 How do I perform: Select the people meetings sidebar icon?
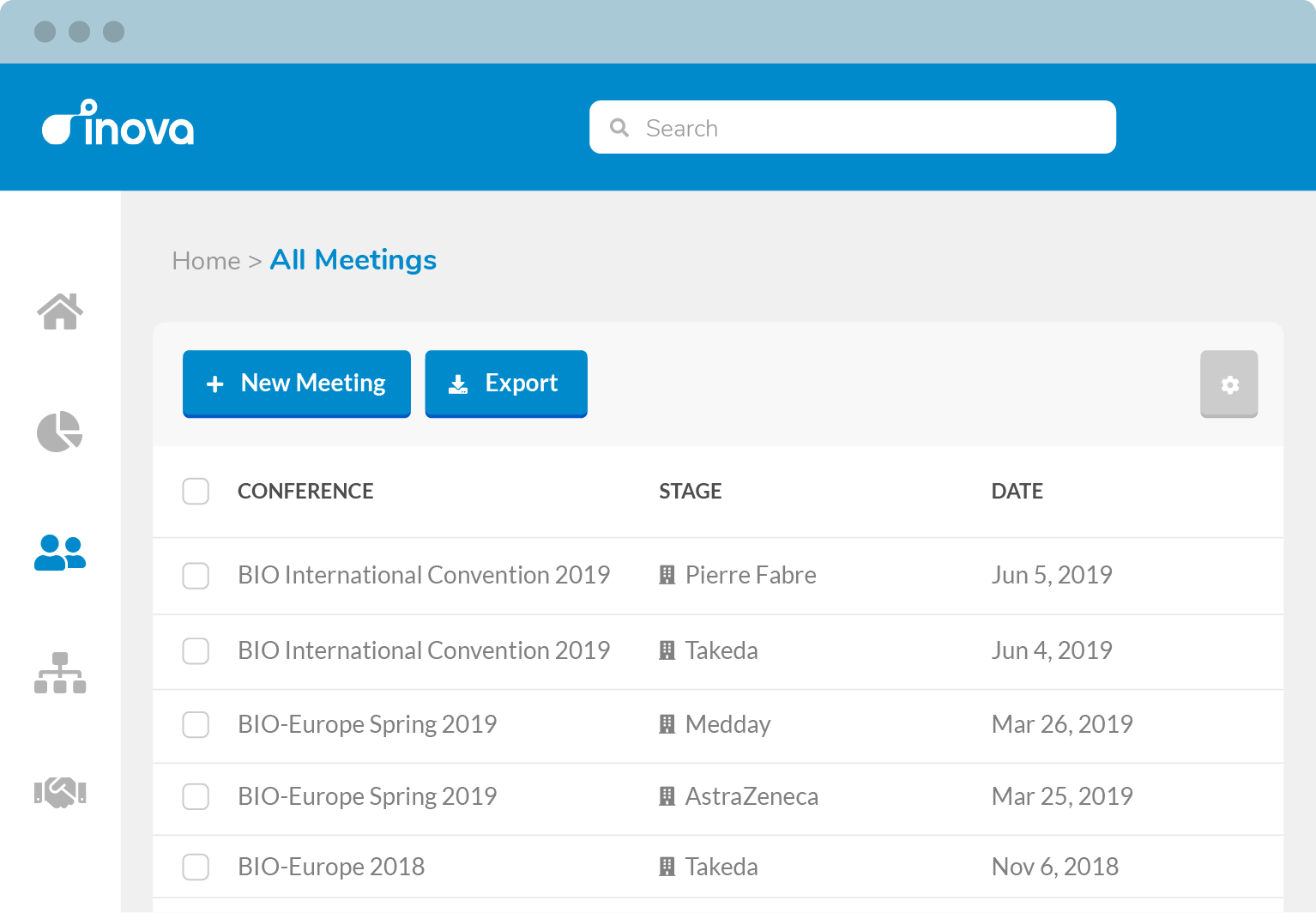pyautogui.click(x=60, y=553)
